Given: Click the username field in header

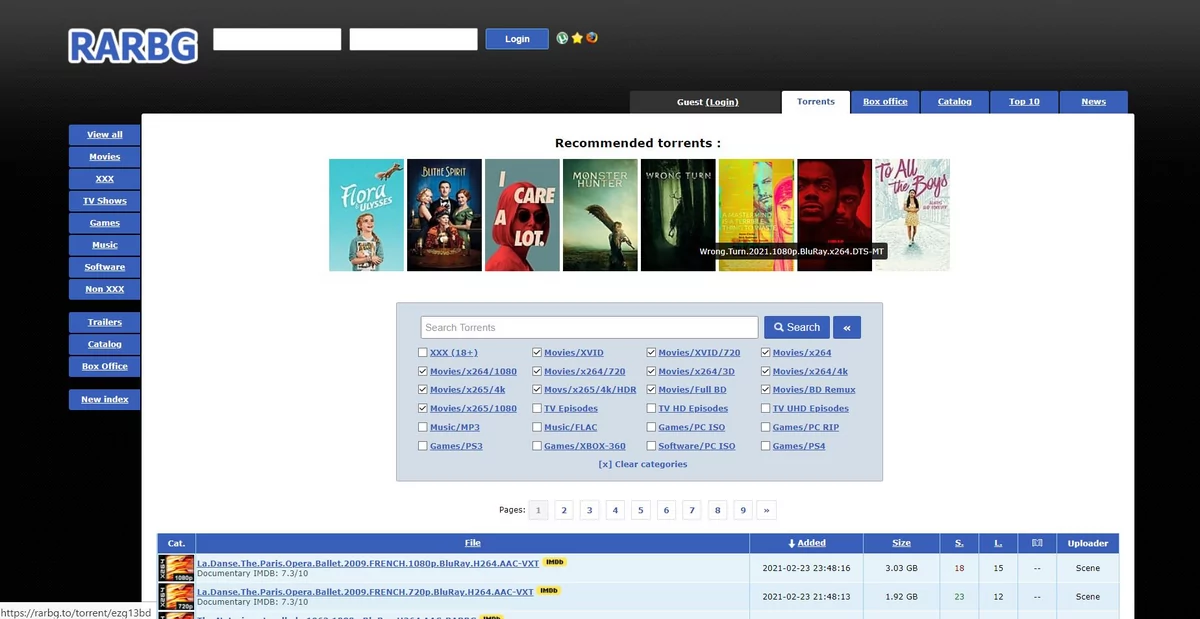Looking at the screenshot, I should [x=277, y=39].
